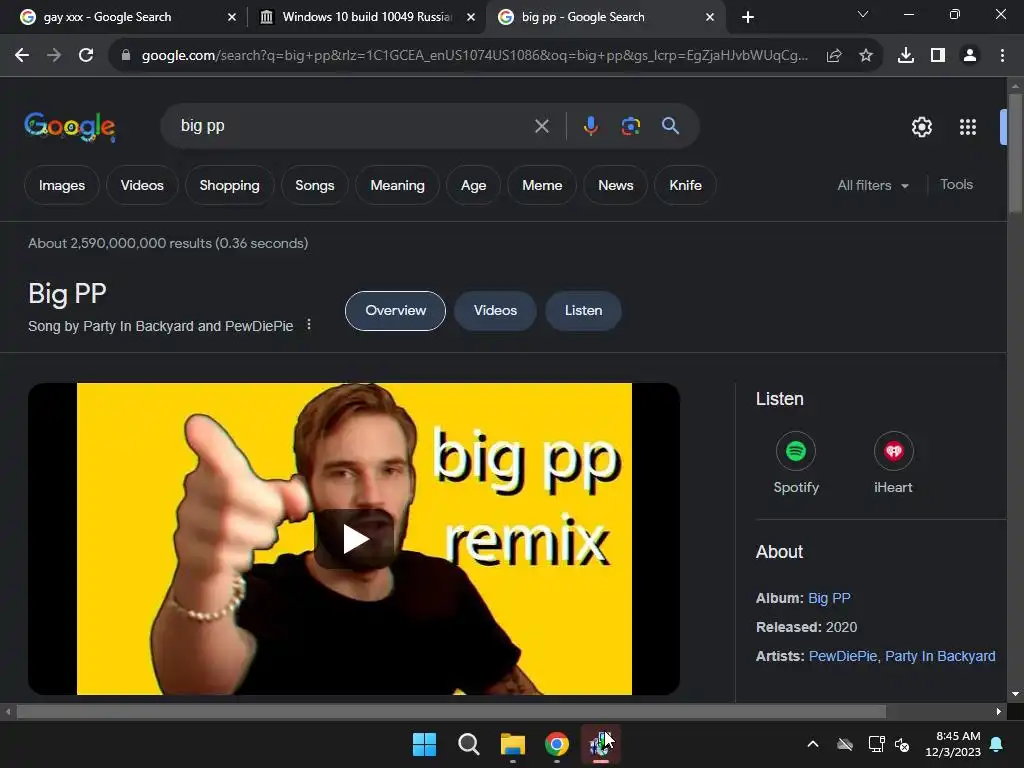
Task: Start voice search with microphone
Action: pyautogui.click(x=590, y=126)
